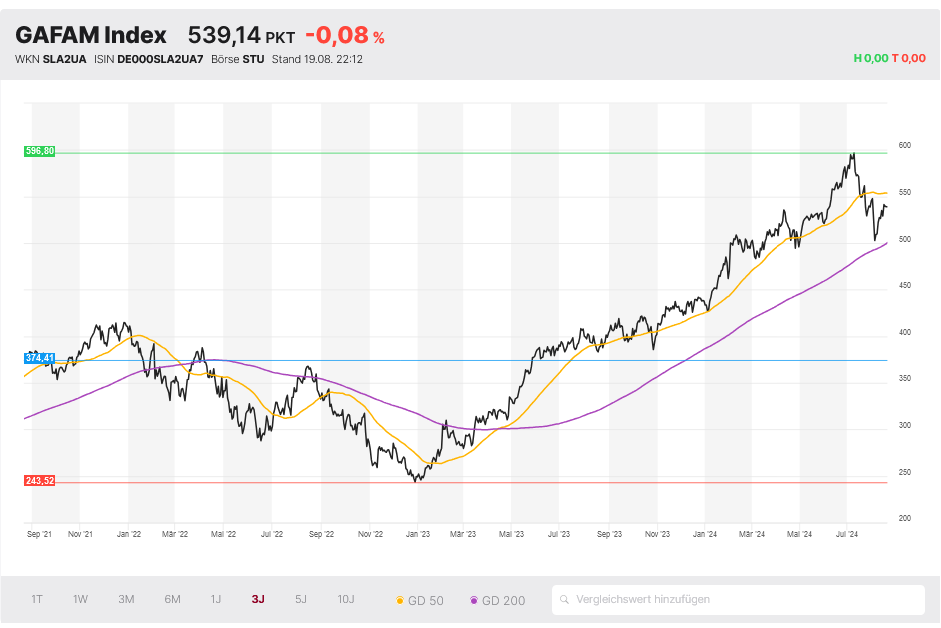
Task: Show the 10J time range
Action: (346, 599)
